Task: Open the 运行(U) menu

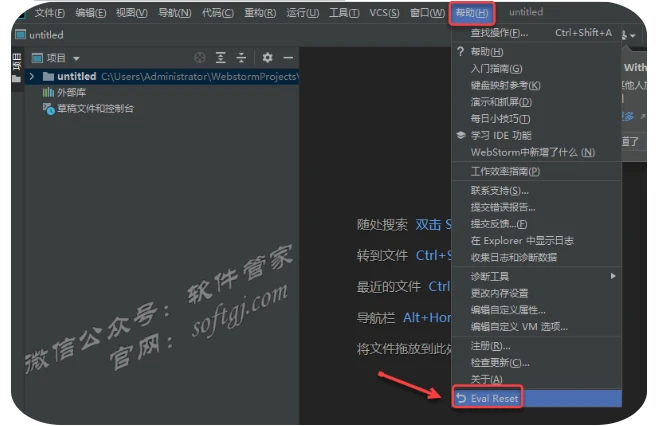Action: click(302, 13)
